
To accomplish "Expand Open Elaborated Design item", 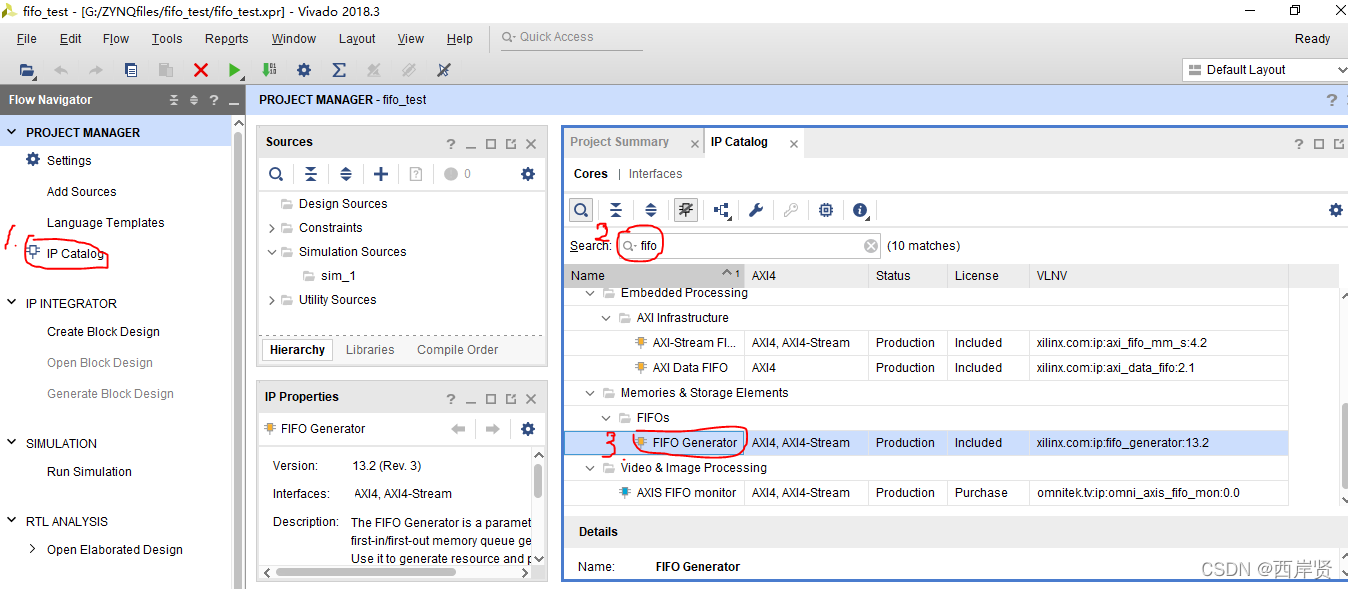I will tap(32, 549).
